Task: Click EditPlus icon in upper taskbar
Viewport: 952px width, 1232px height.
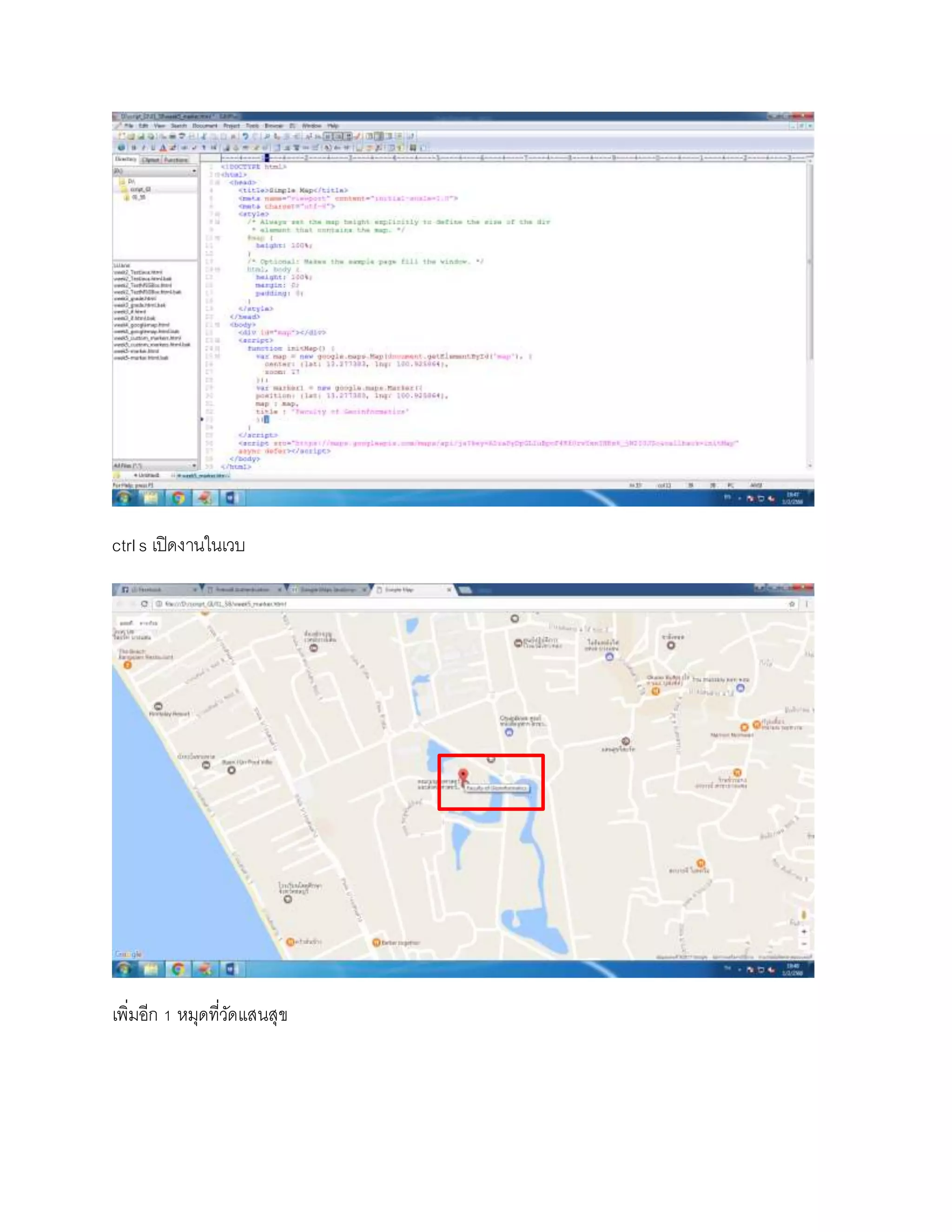Action: 205,499
